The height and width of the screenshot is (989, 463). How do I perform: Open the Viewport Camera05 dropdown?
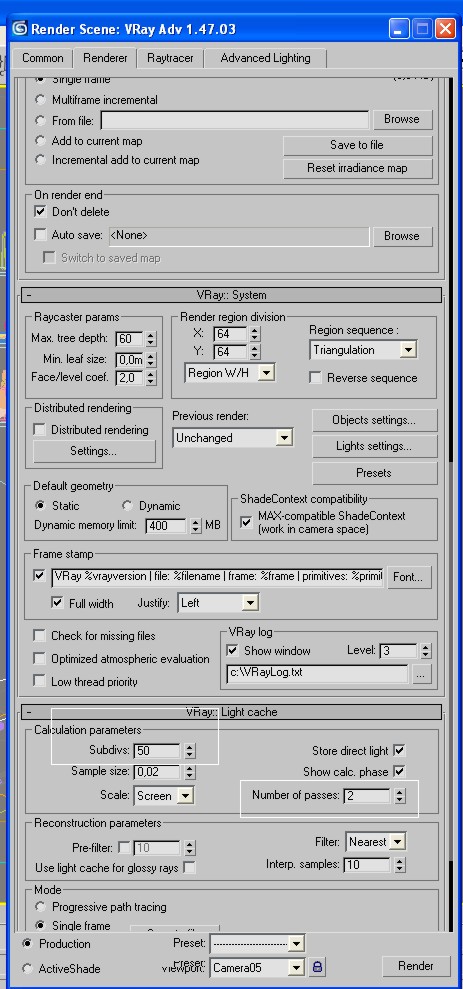click(x=258, y=967)
